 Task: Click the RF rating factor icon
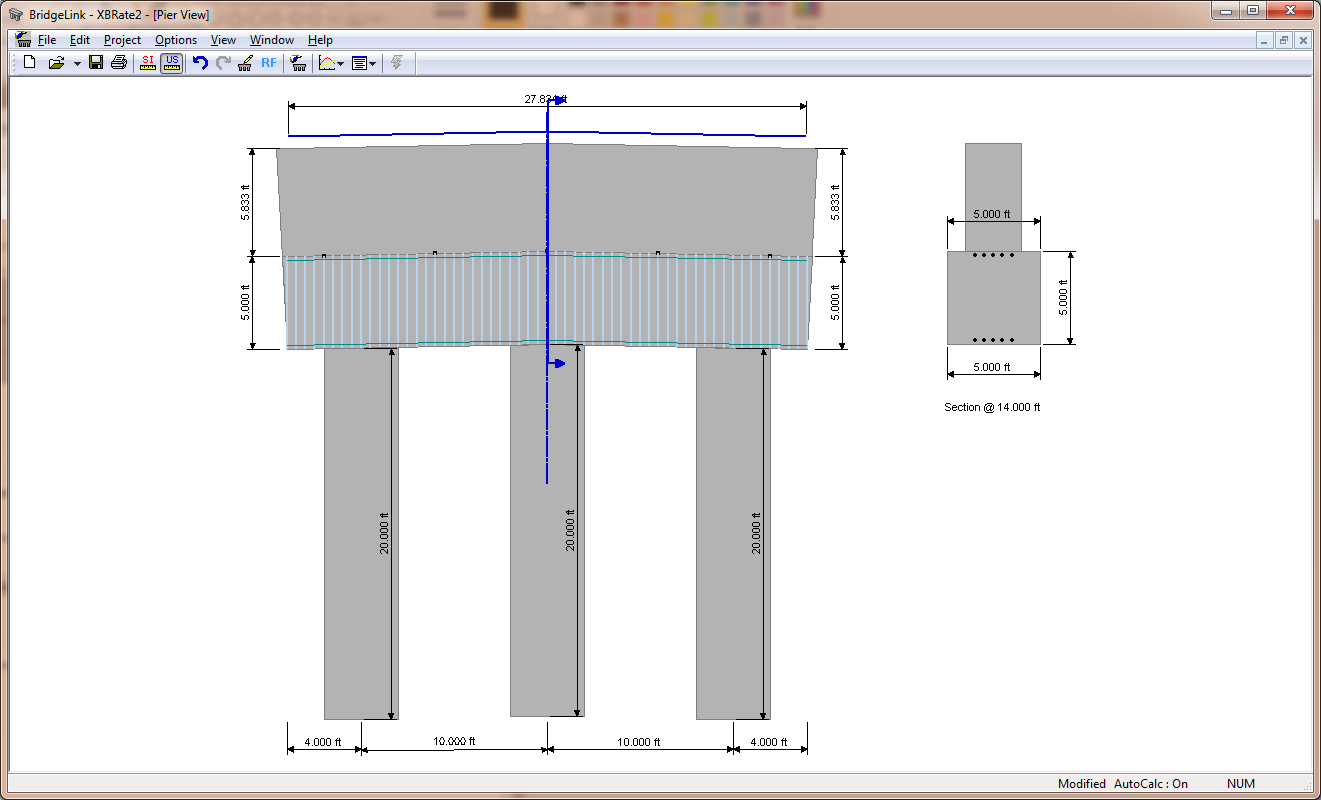[x=269, y=63]
